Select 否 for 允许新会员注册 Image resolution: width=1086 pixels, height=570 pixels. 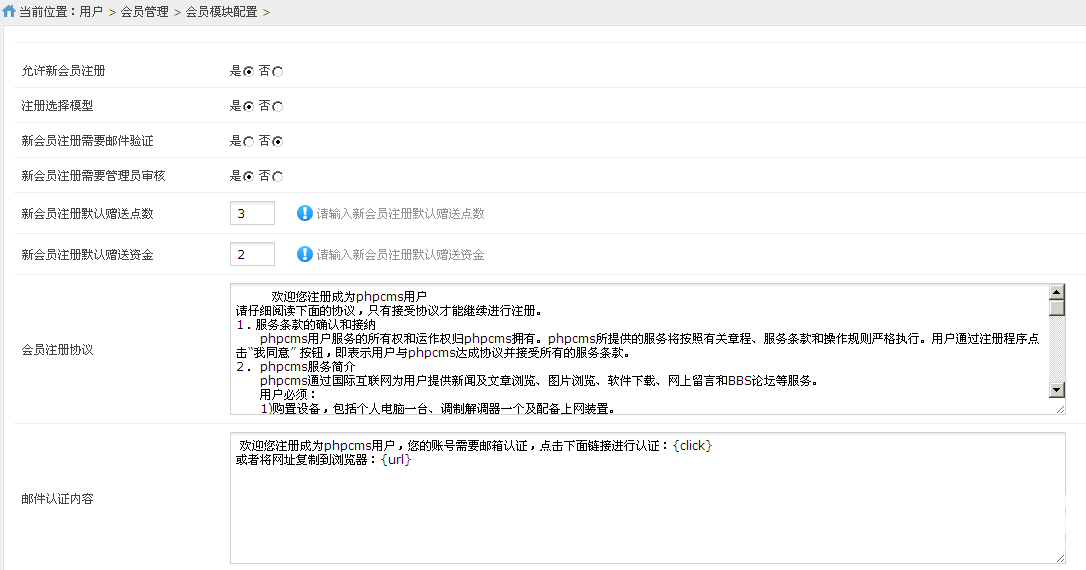277,71
